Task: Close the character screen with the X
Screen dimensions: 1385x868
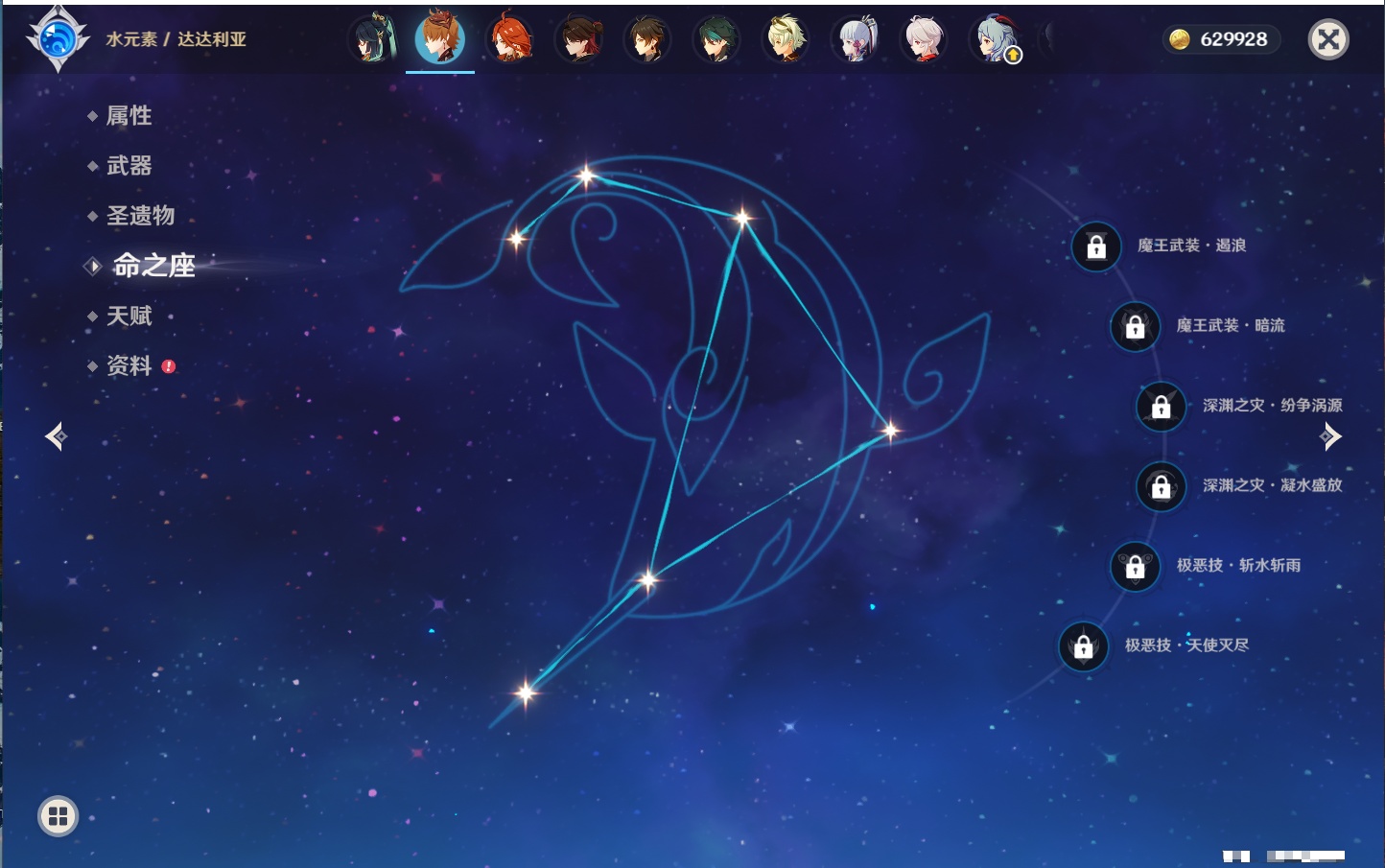Action: click(x=1328, y=39)
